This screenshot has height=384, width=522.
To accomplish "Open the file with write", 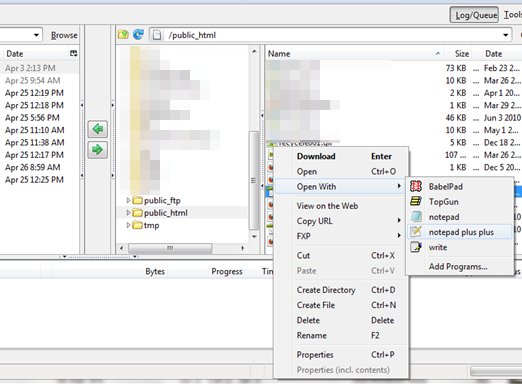I will pyautogui.click(x=459, y=247).
